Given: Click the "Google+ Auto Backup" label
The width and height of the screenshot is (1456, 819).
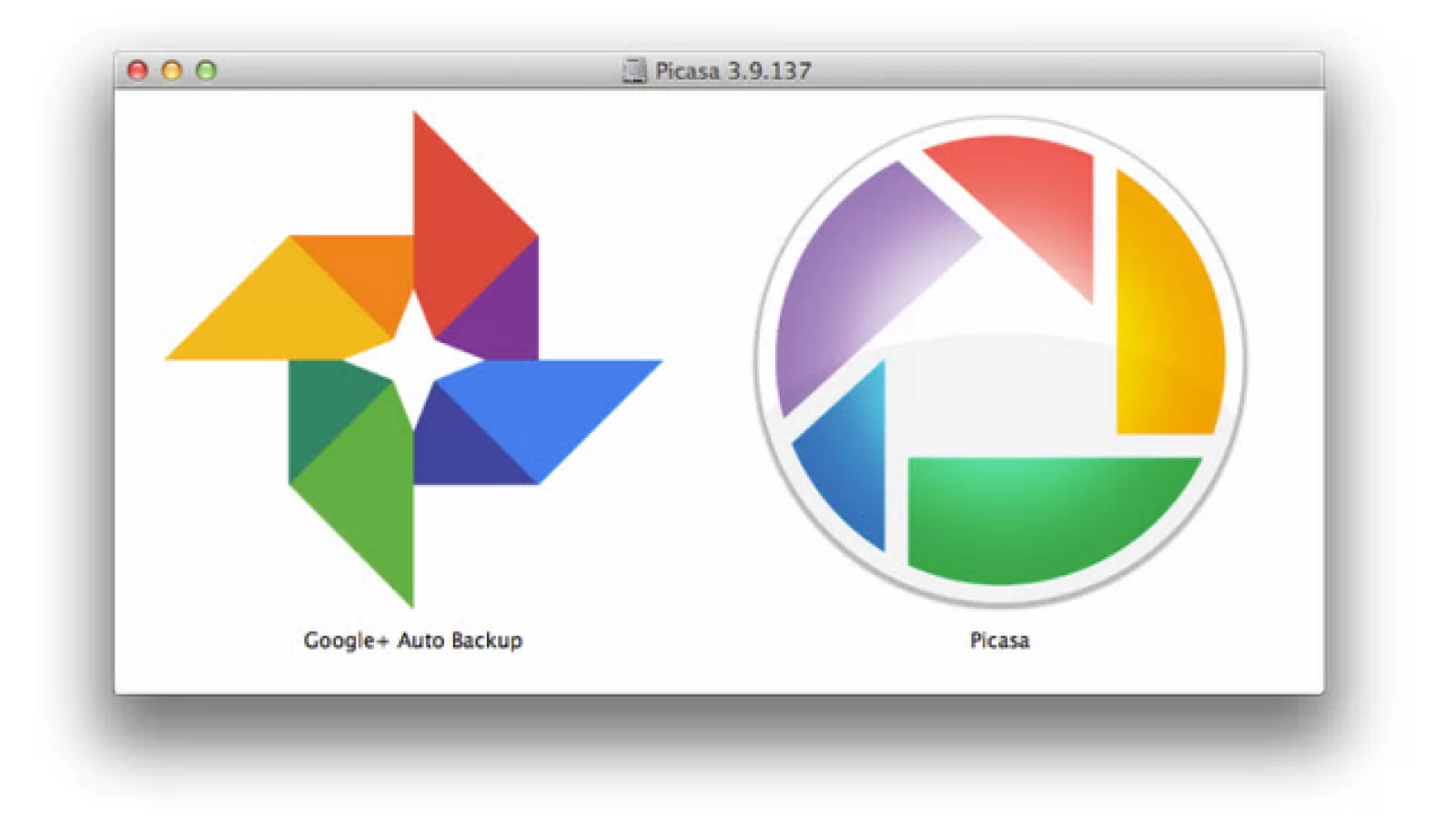Looking at the screenshot, I should [413, 641].
